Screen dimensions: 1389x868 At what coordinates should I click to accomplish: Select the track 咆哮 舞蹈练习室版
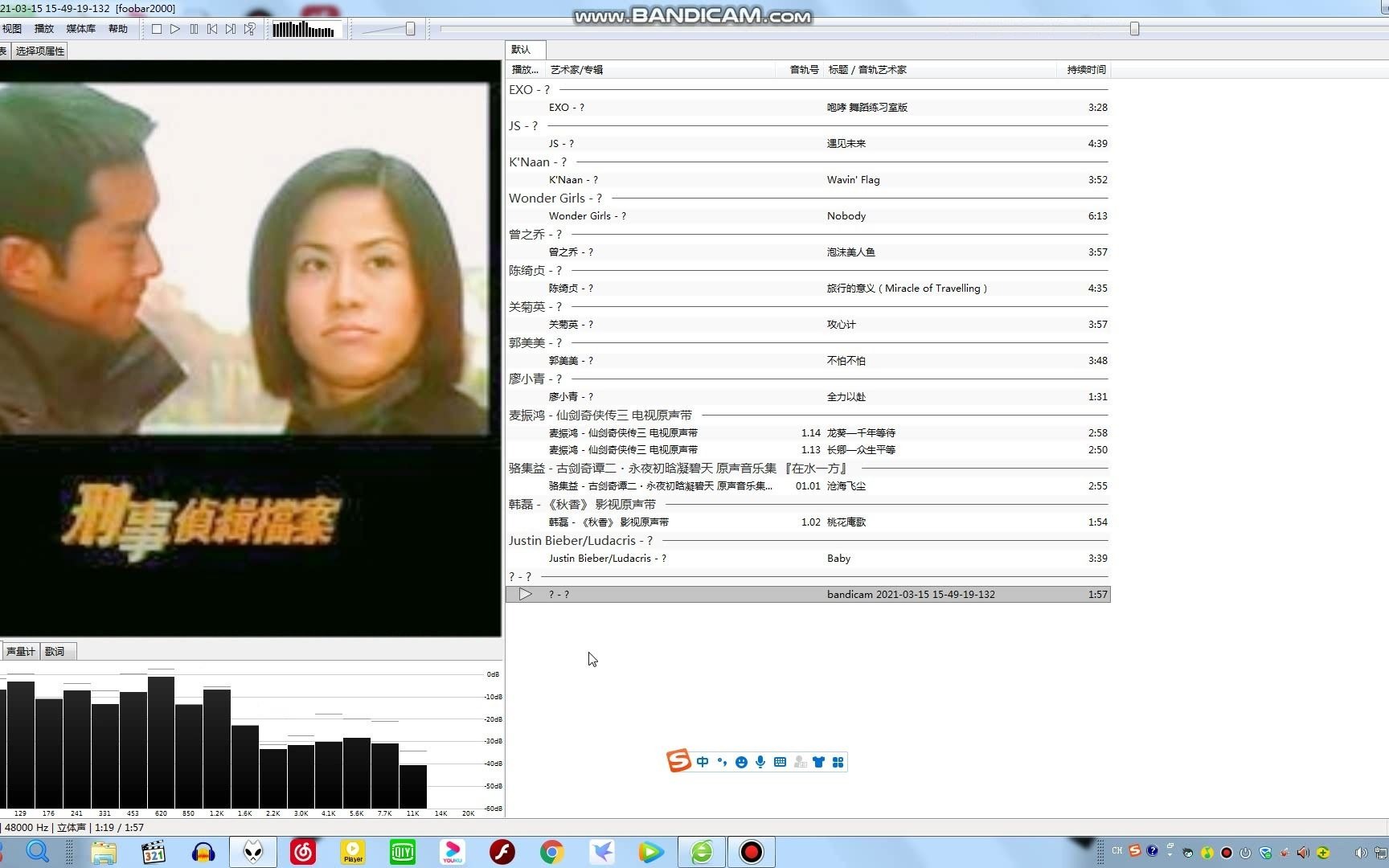(x=808, y=108)
